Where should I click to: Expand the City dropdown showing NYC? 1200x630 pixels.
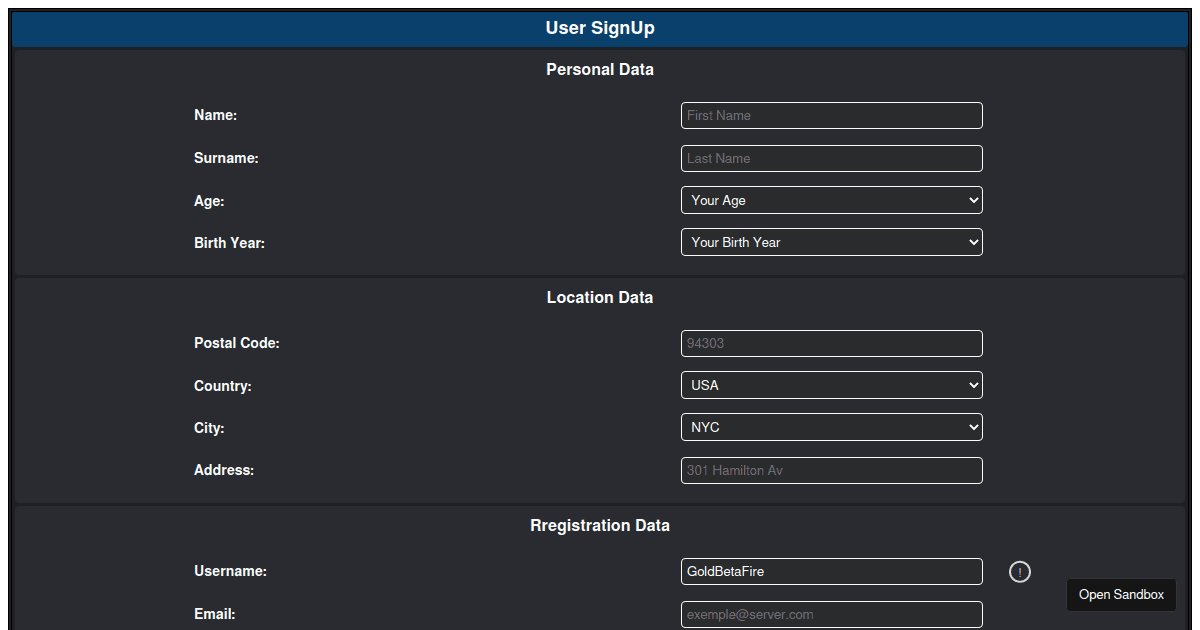coord(832,427)
